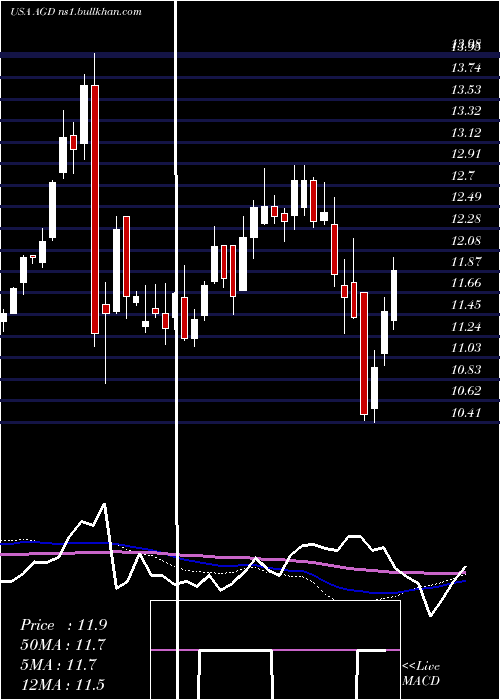Image resolution: width=500 pixels, height=700 pixels.
Task: Click the 12.7 price axis label
Action: (463, 175)
